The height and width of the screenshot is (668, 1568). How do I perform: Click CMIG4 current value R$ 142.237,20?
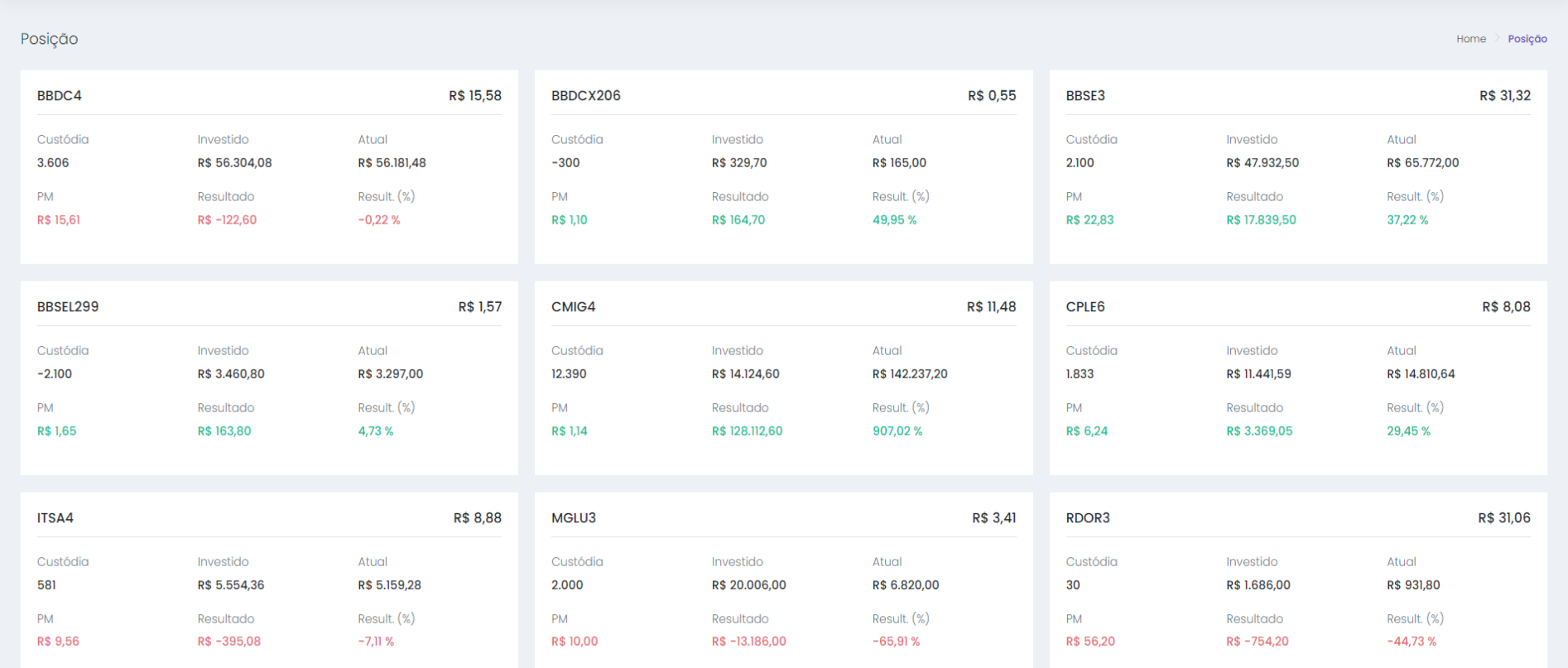[x=910, y=374]
